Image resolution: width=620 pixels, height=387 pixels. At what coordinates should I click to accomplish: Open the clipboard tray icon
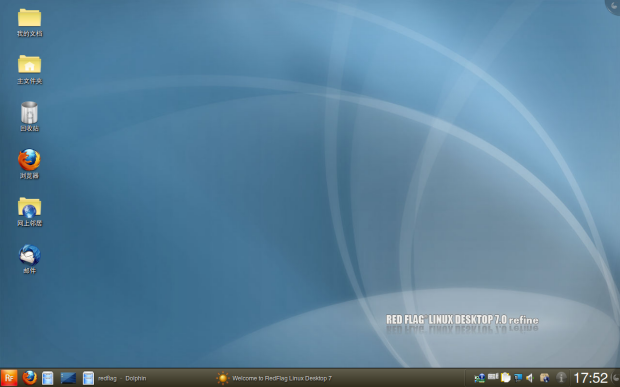[x=505, y=378]
